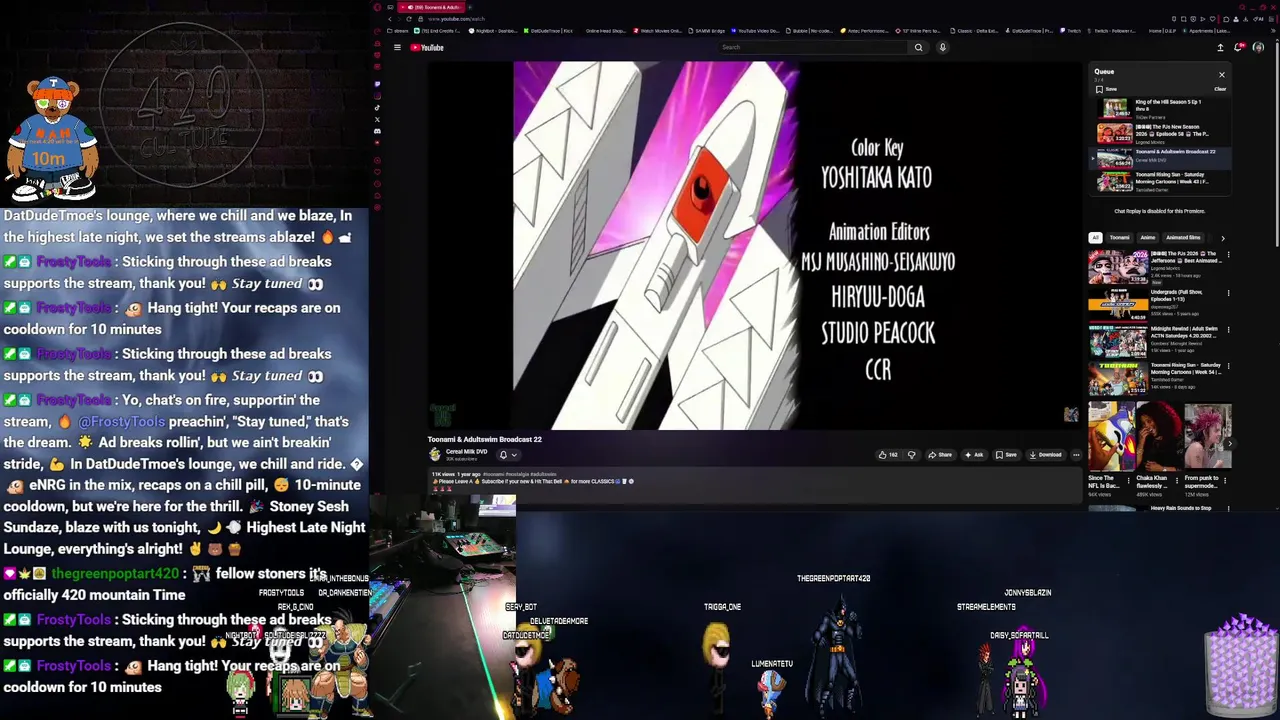Play Toonami Rising Sun item in the queue
This screenshot has width=1280, height=720.
pos(1160,181)
